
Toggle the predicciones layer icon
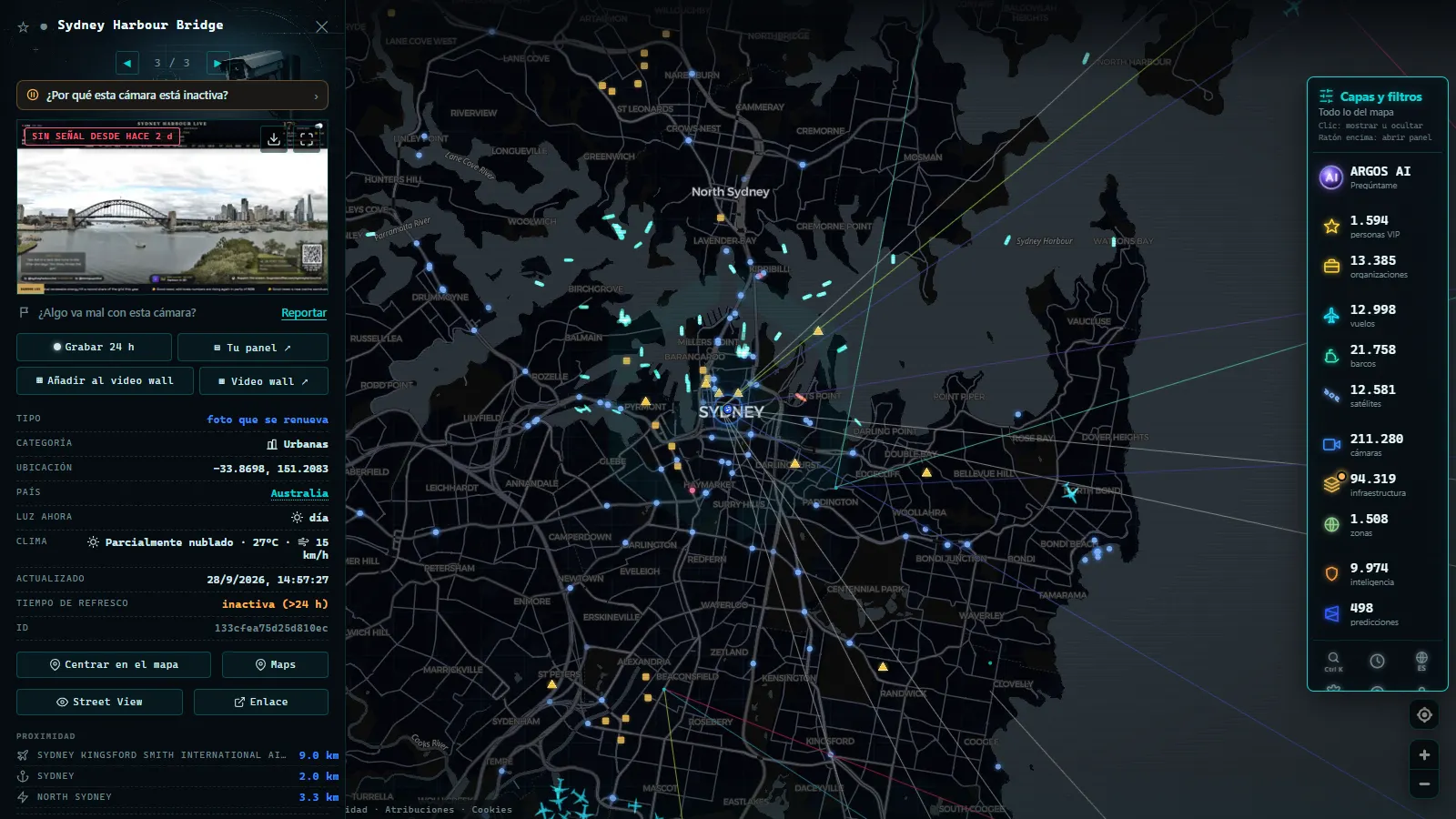pos(1331,613)
